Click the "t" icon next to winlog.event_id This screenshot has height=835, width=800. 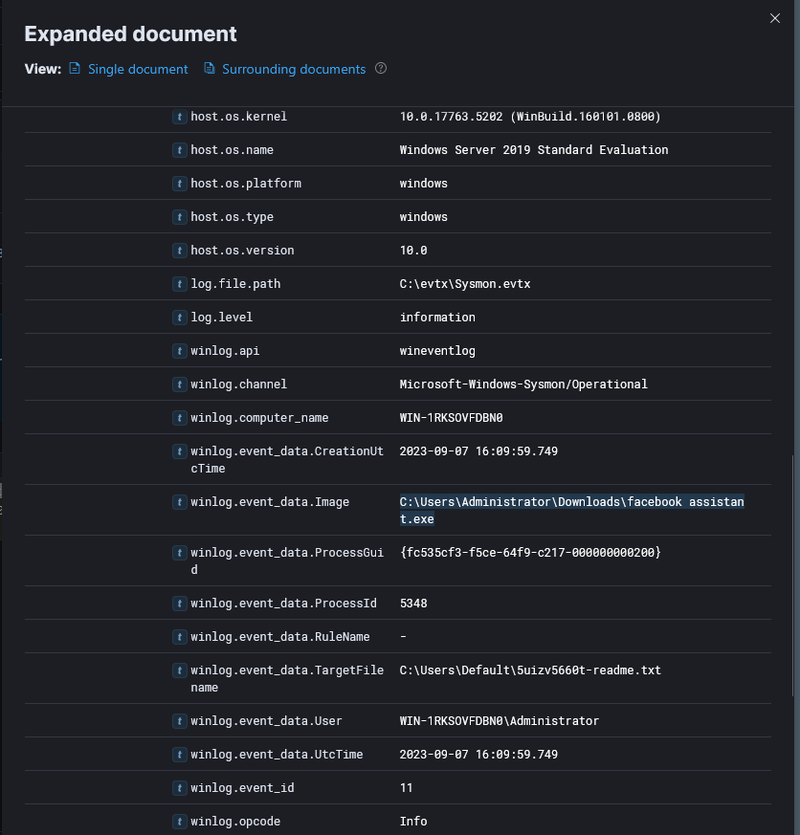tap(179, 787)
